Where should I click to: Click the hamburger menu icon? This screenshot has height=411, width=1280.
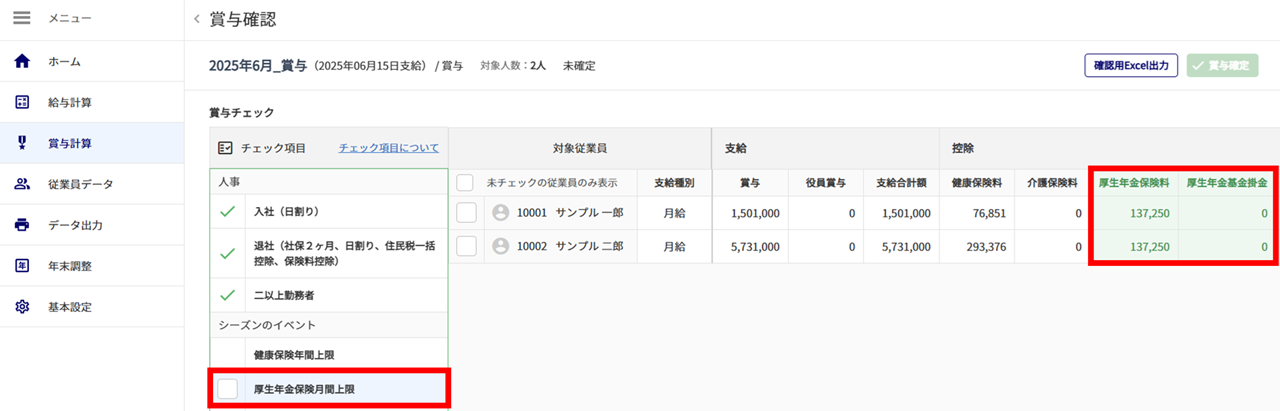click(21, 18)
